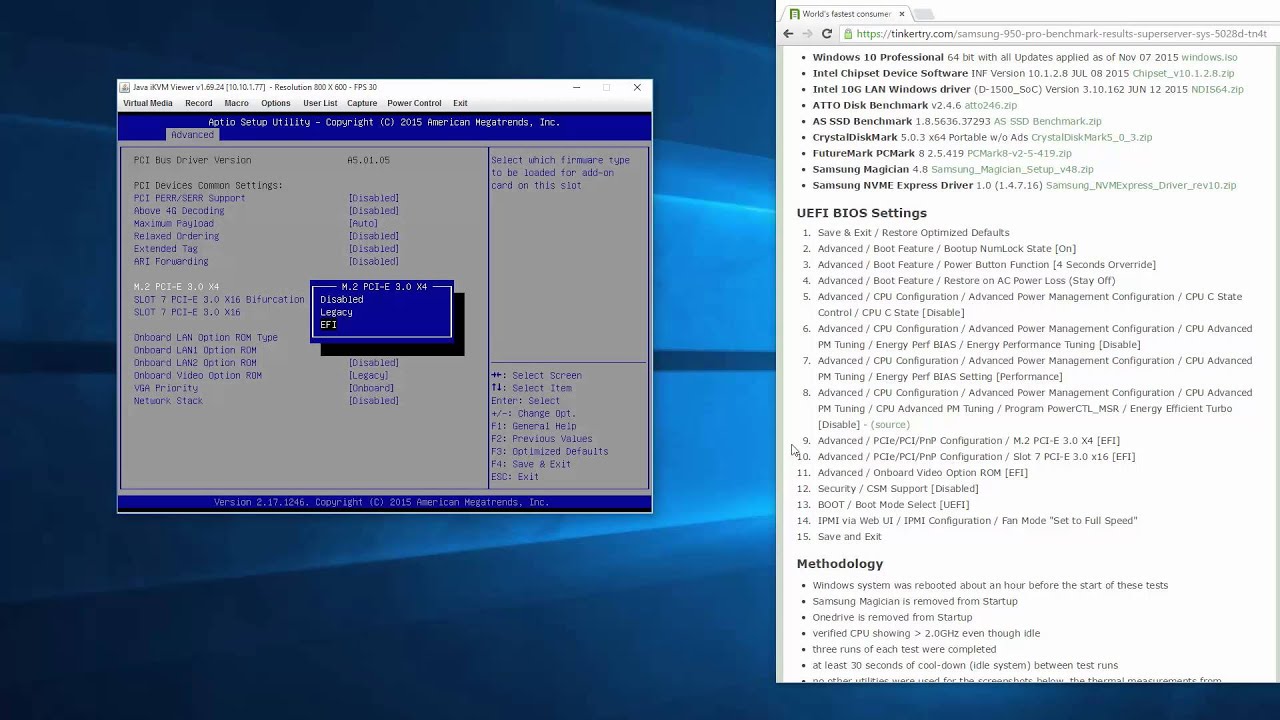
Task: Select Onboard LAN2 Option ROM
Action: click(x=195, y=363)
